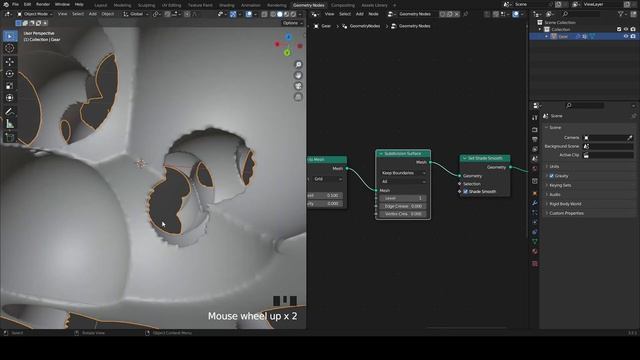Toggle the Shade Smooth checkbox in node
The height and width of the screenshot is (360, 640).
pyautogui.click(x=465, y=191)
